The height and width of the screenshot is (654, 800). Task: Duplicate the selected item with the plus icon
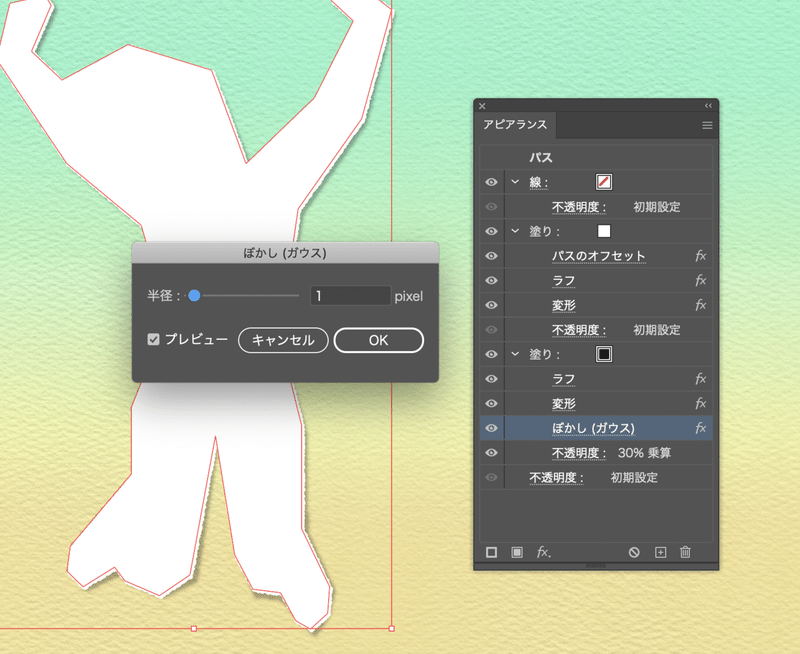pyautogui.click(x=661, y=553)
